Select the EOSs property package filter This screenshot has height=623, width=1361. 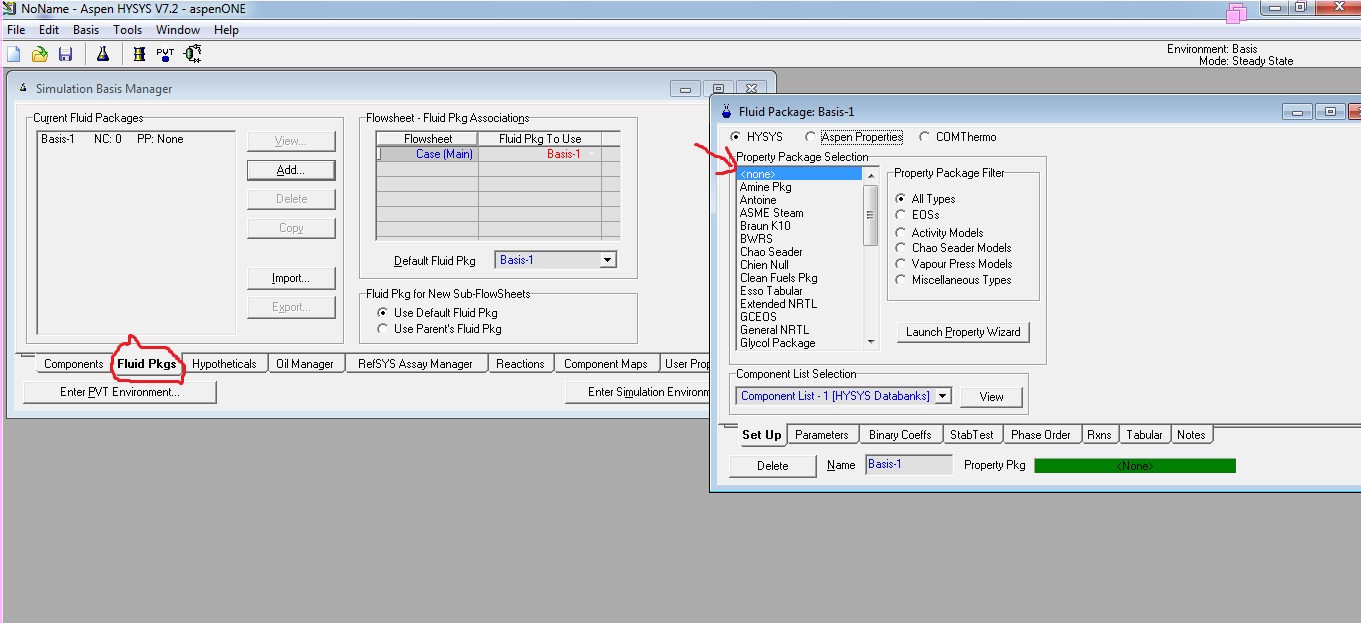[x=902, y=215]
